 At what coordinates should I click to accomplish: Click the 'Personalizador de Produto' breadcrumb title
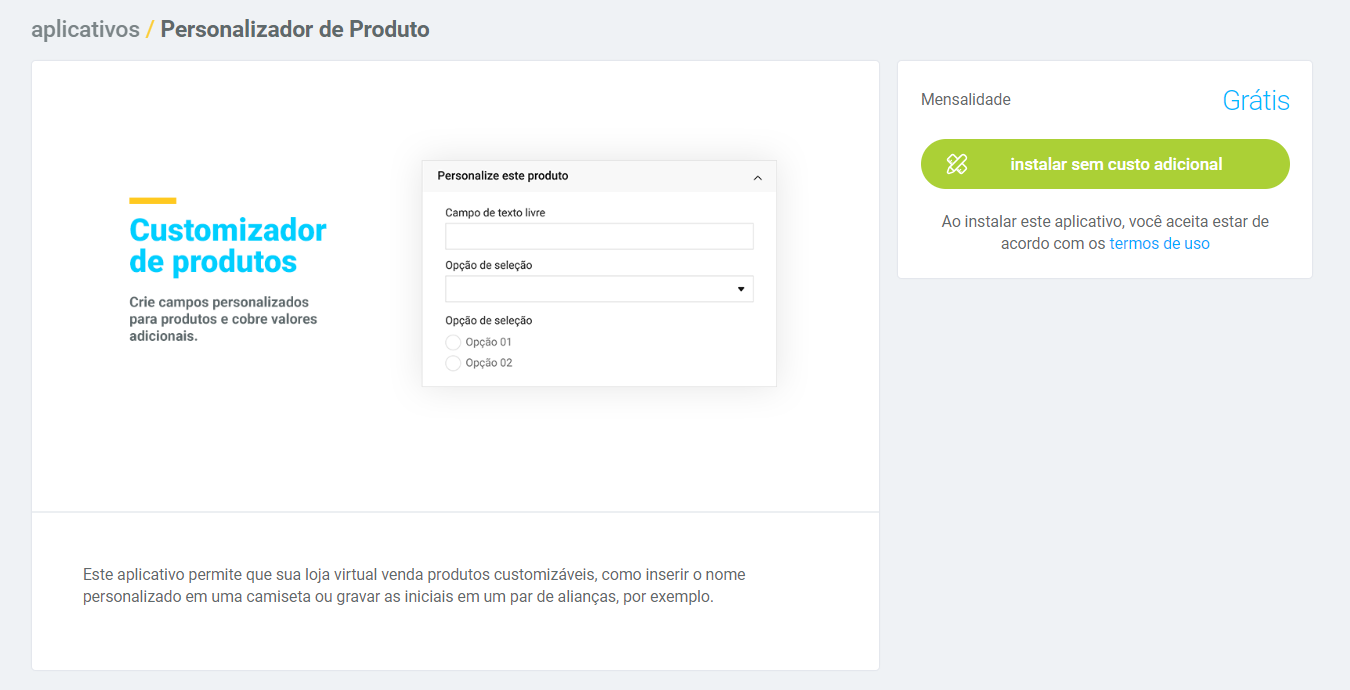coord(295,29)
